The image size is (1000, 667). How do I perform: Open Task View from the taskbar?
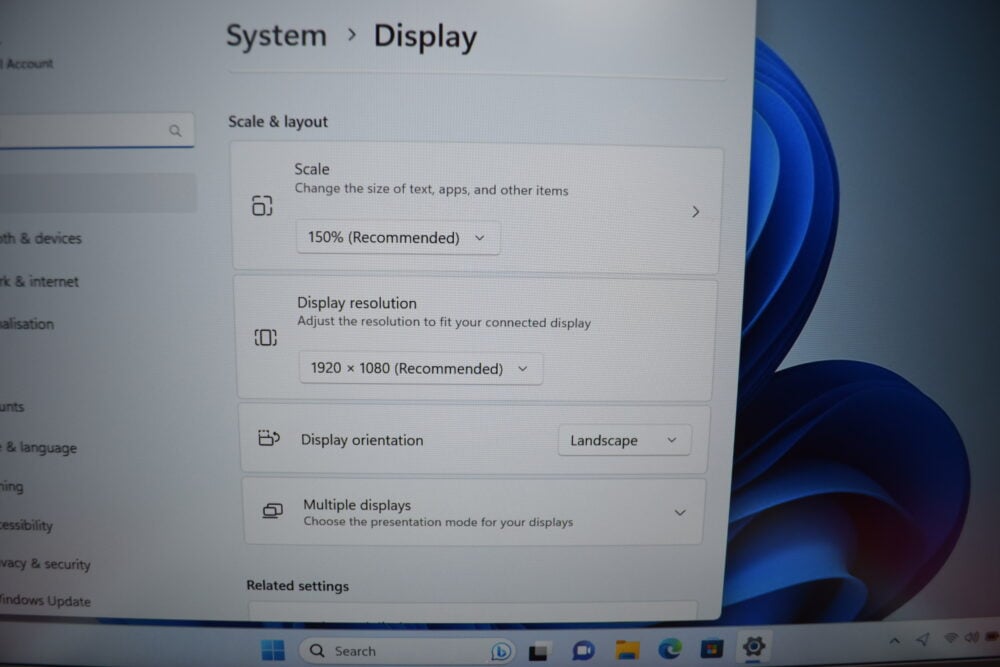538,651
